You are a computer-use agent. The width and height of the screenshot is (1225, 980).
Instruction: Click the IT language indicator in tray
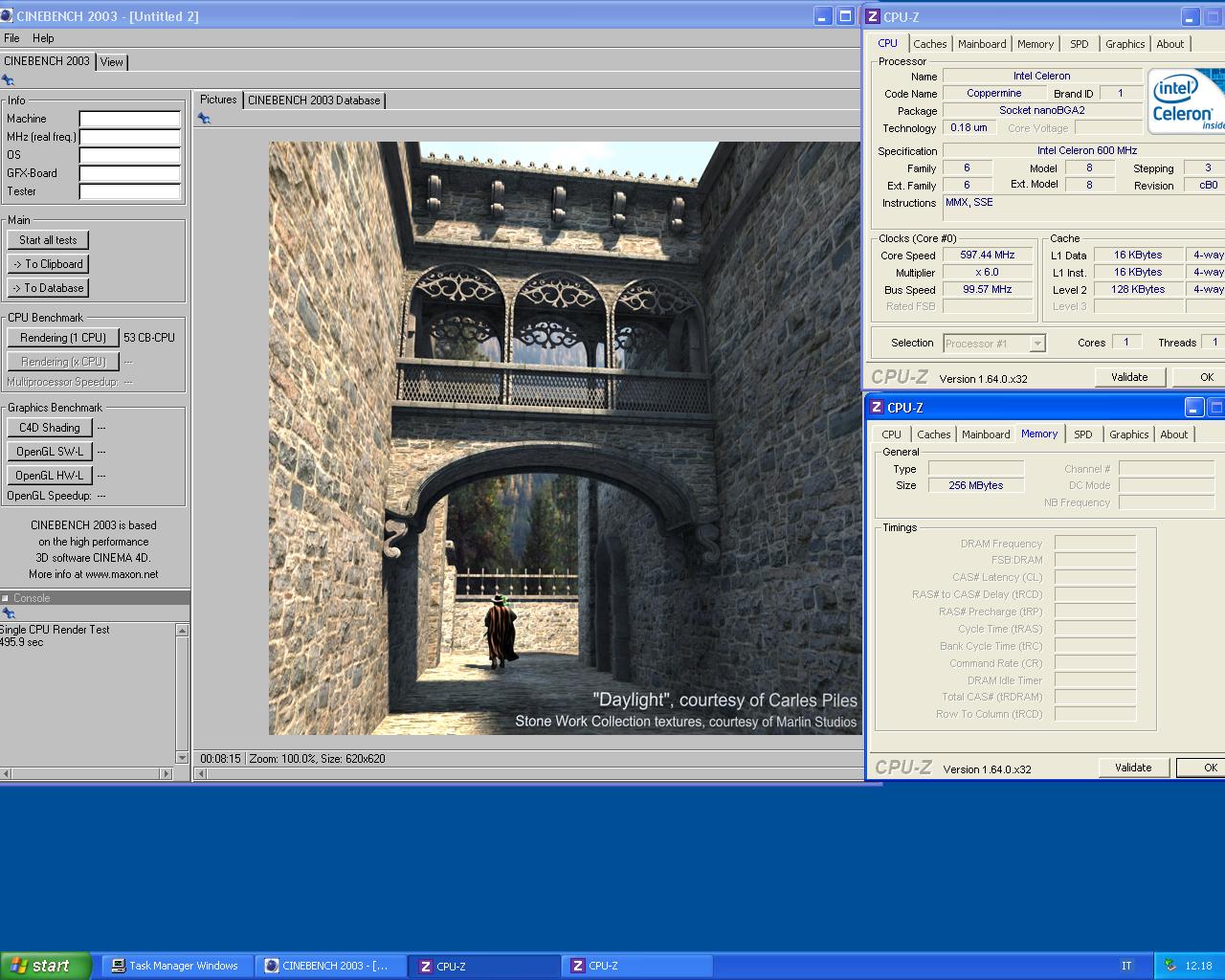pyautogui.click(x=1126, y=966)
